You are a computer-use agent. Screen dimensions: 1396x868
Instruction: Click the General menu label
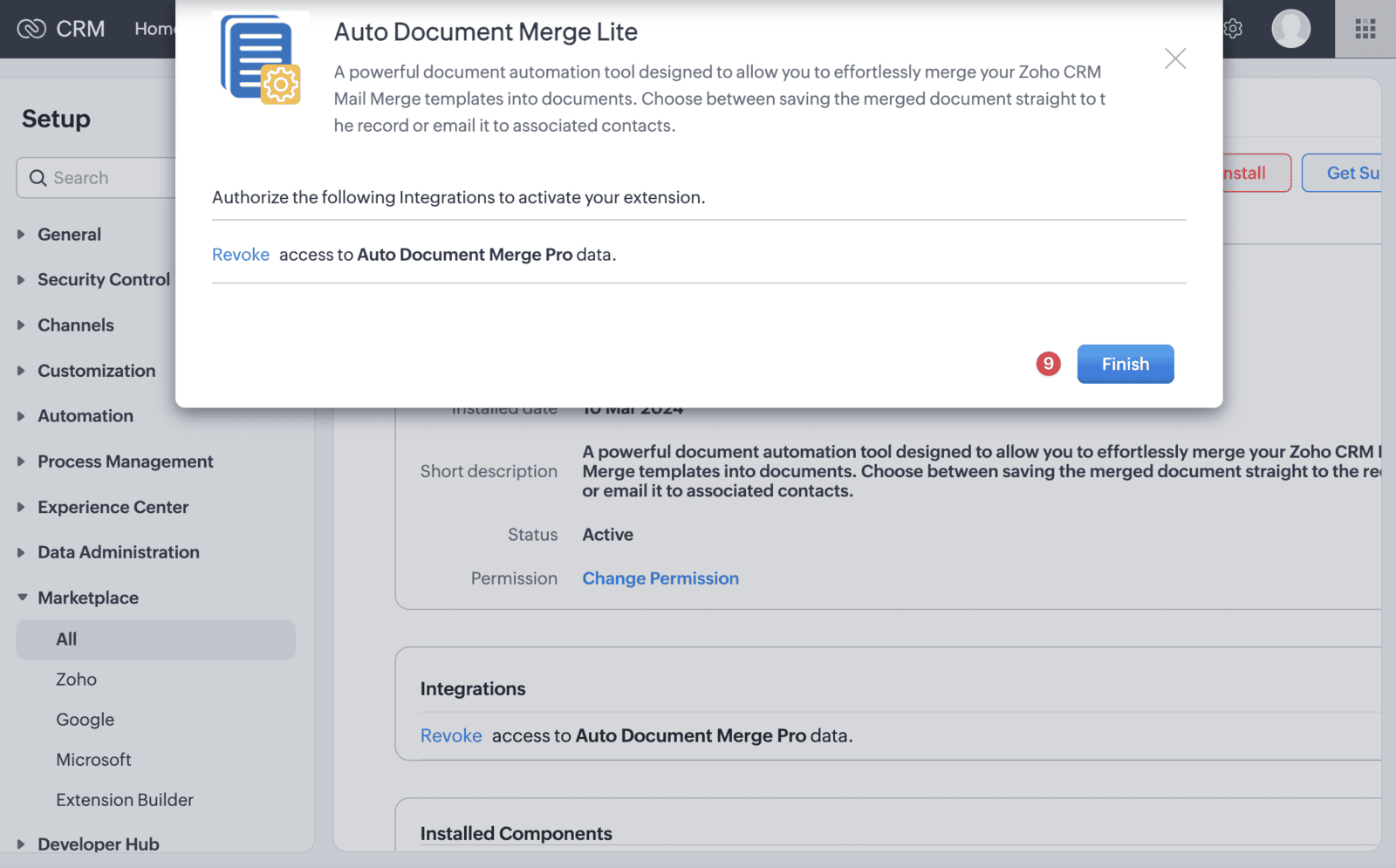pos(70,234)
